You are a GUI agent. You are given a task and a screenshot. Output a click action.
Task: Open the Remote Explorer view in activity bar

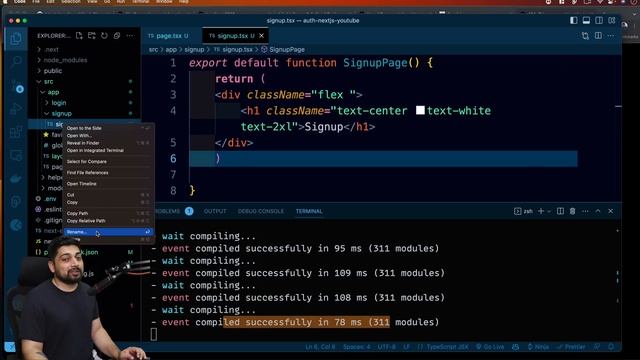click(x=16, y=156)
